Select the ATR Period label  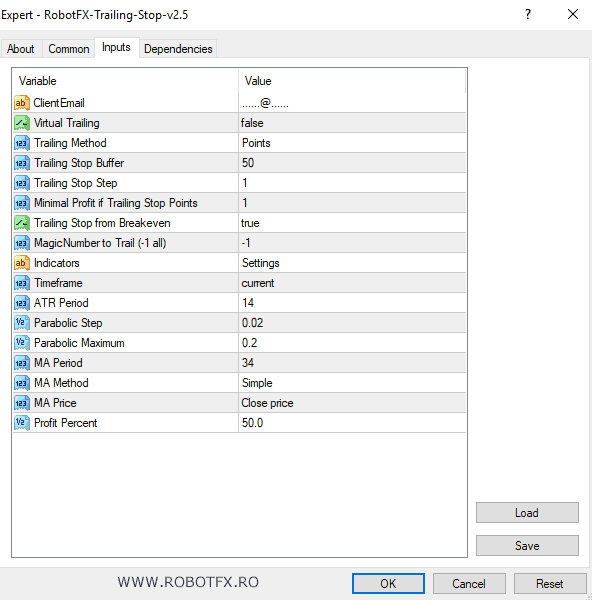61,303
